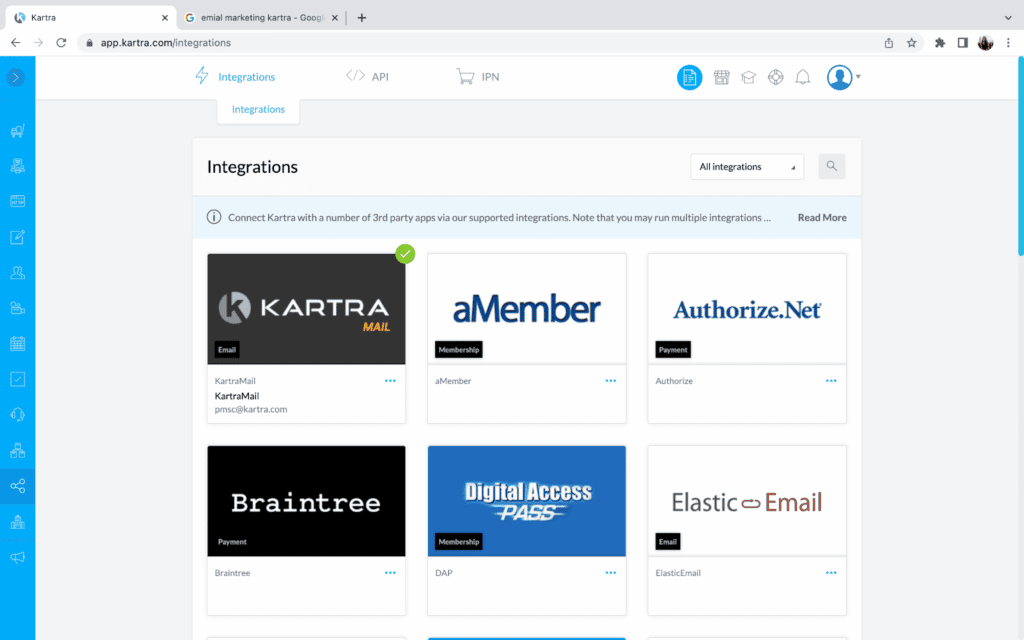Open the checkbox surveys sidebar icon
This screenshot has width=1024, height=640.
point(18,379)
